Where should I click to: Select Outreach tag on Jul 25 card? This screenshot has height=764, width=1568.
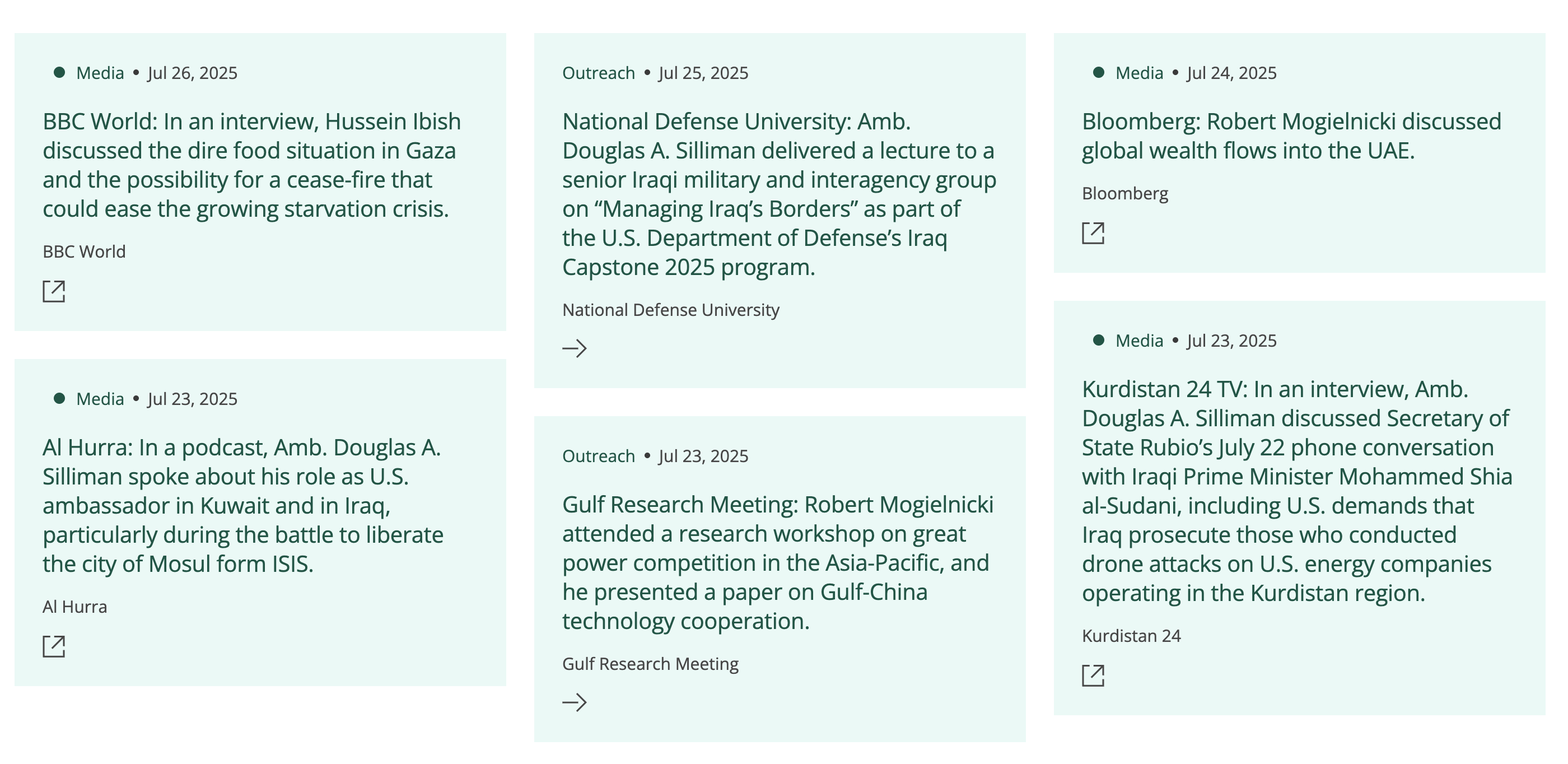598,73
